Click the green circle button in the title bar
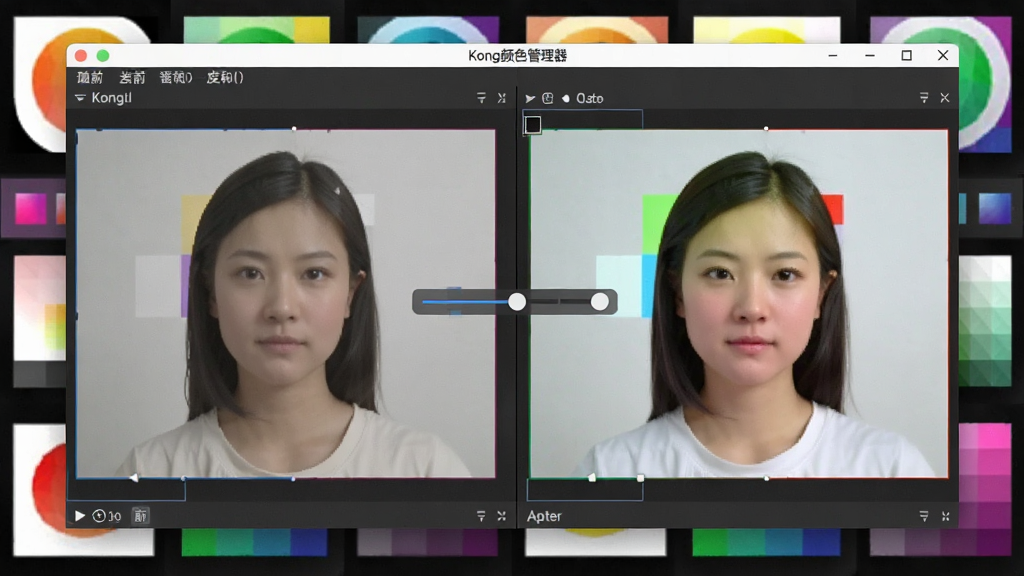1024x576 pixels. coord(103,56)
